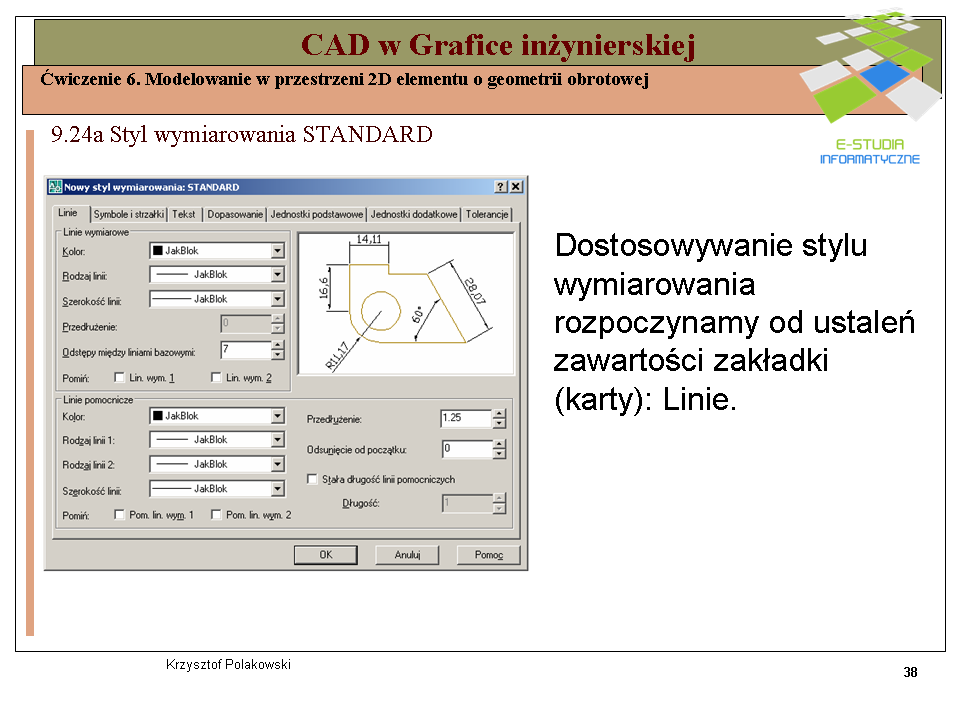
Task: Open Szerokość linii dropdown under Linie pomocnicze
Action: pos(278,489)
